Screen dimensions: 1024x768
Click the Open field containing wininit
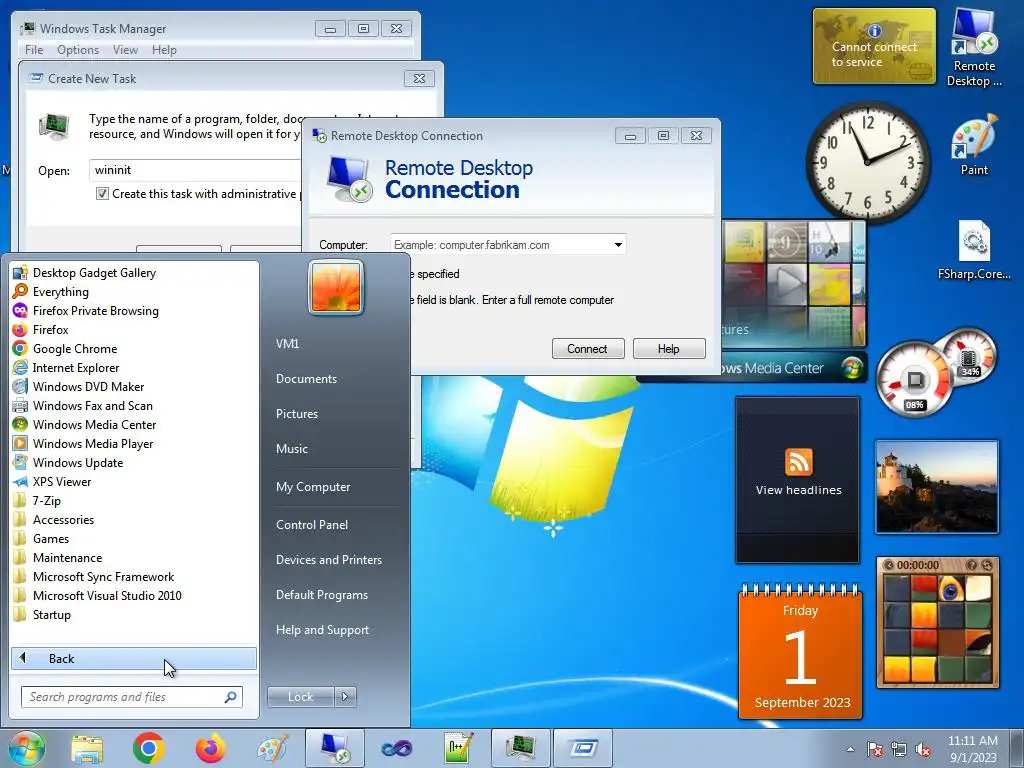[x=196, y=170]
